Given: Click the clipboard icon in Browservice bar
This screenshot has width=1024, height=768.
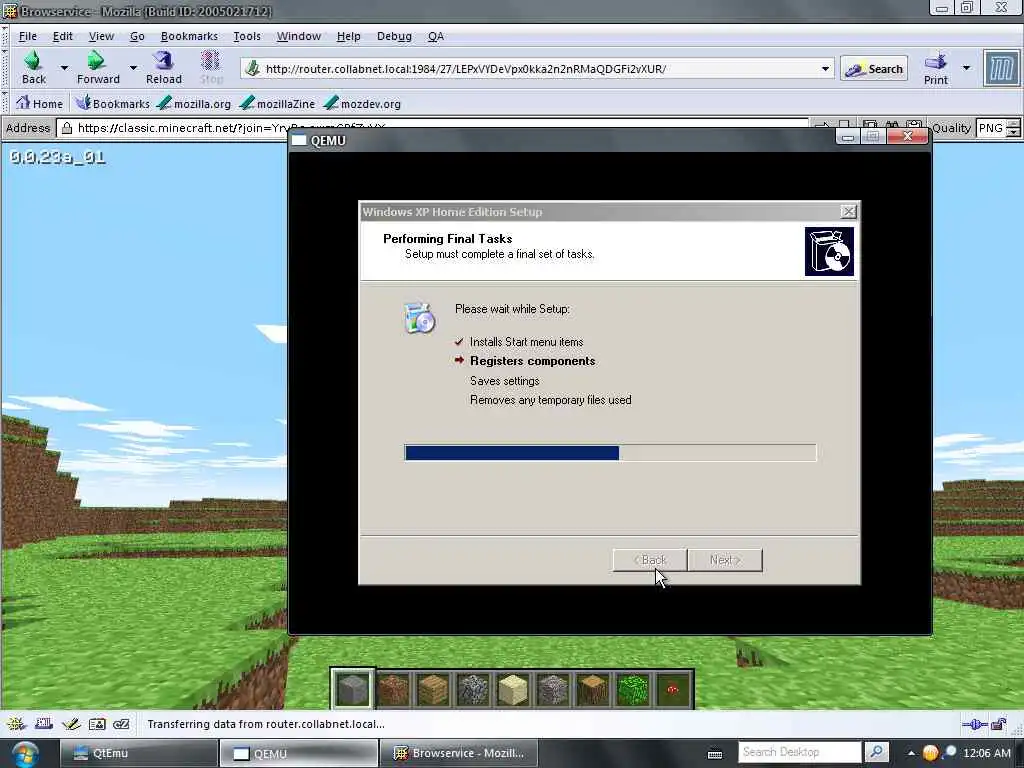Looking at the screenshot, I should 914,125.
